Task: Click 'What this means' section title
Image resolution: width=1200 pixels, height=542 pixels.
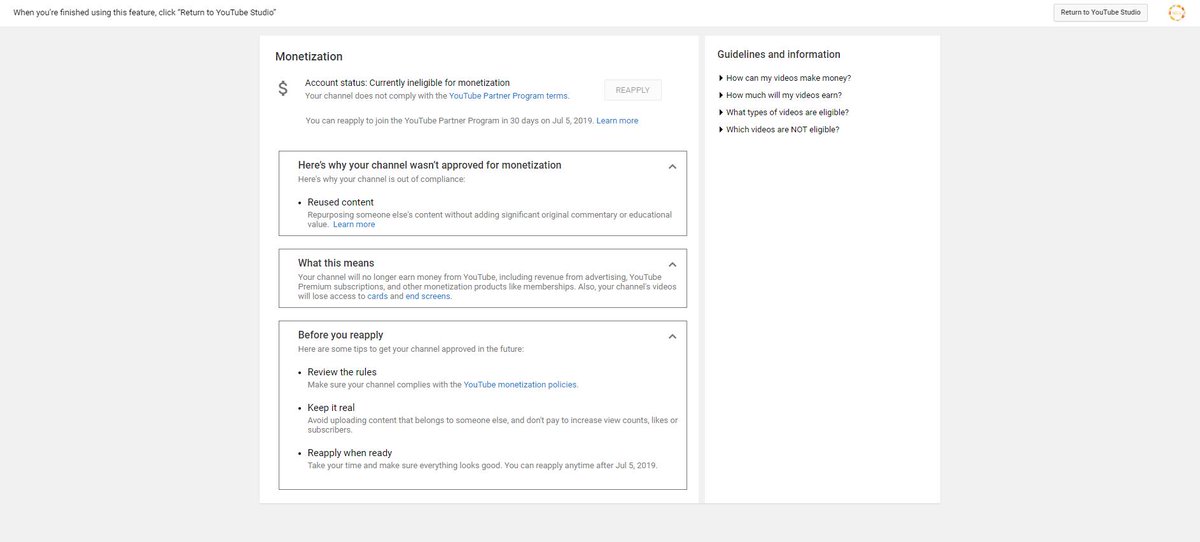Action: click(x=336, y=264)
